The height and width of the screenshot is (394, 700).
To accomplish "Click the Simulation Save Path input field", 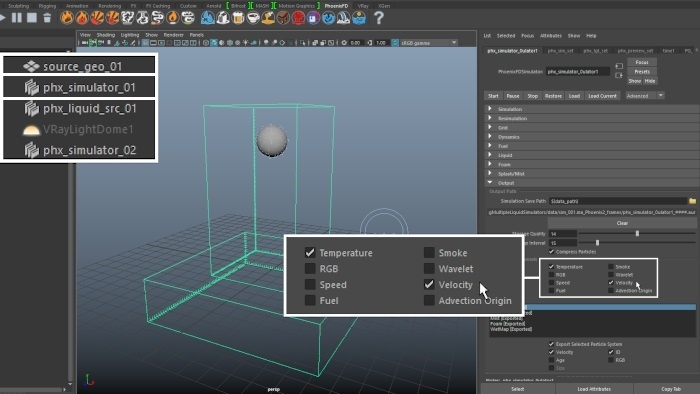I will [618, 201].
